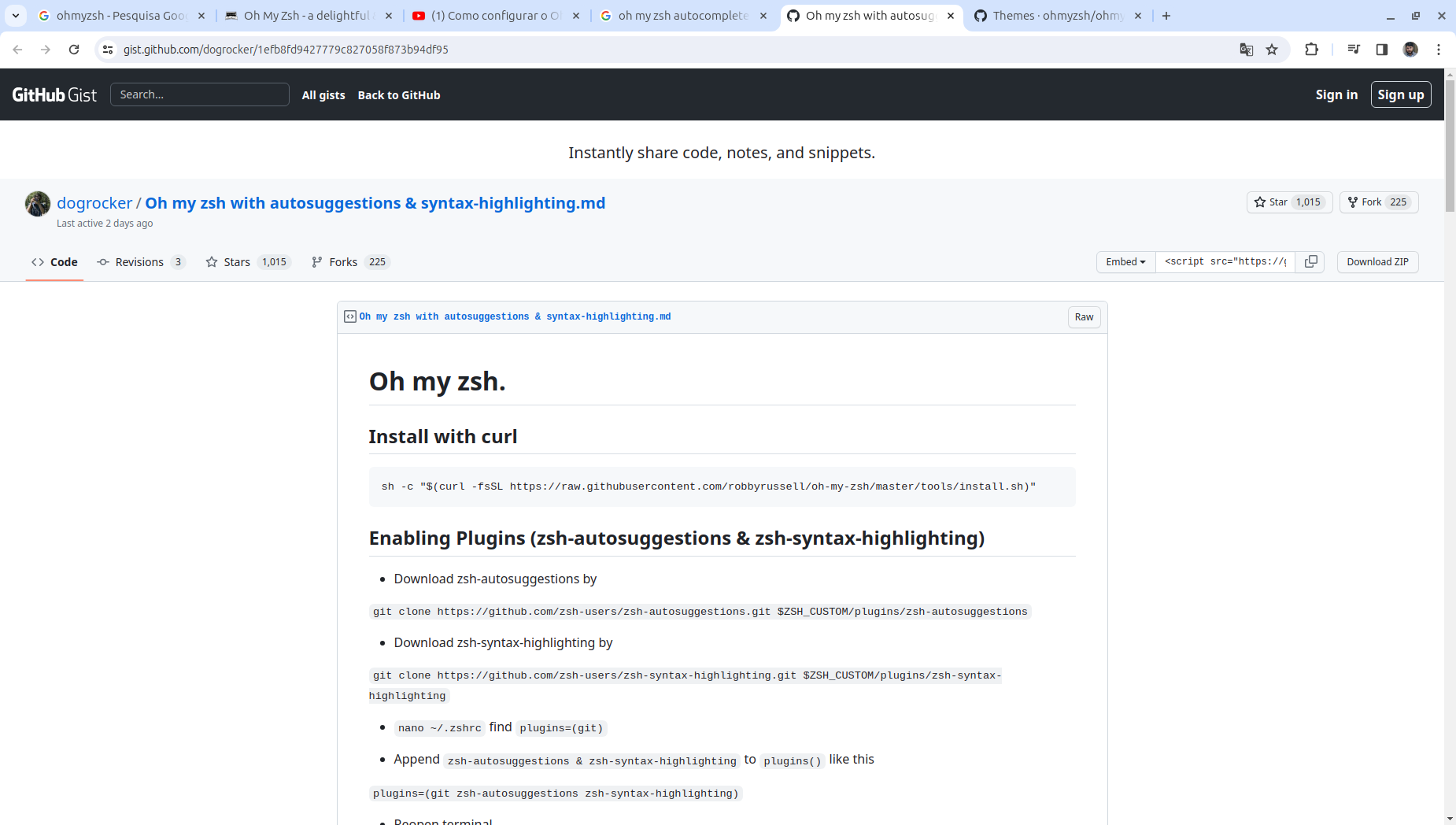The height and width of the screenshot is (825, 1456).
Task: Click Download ZIP
Action: pyautogui.click(x=1377, y=262)
